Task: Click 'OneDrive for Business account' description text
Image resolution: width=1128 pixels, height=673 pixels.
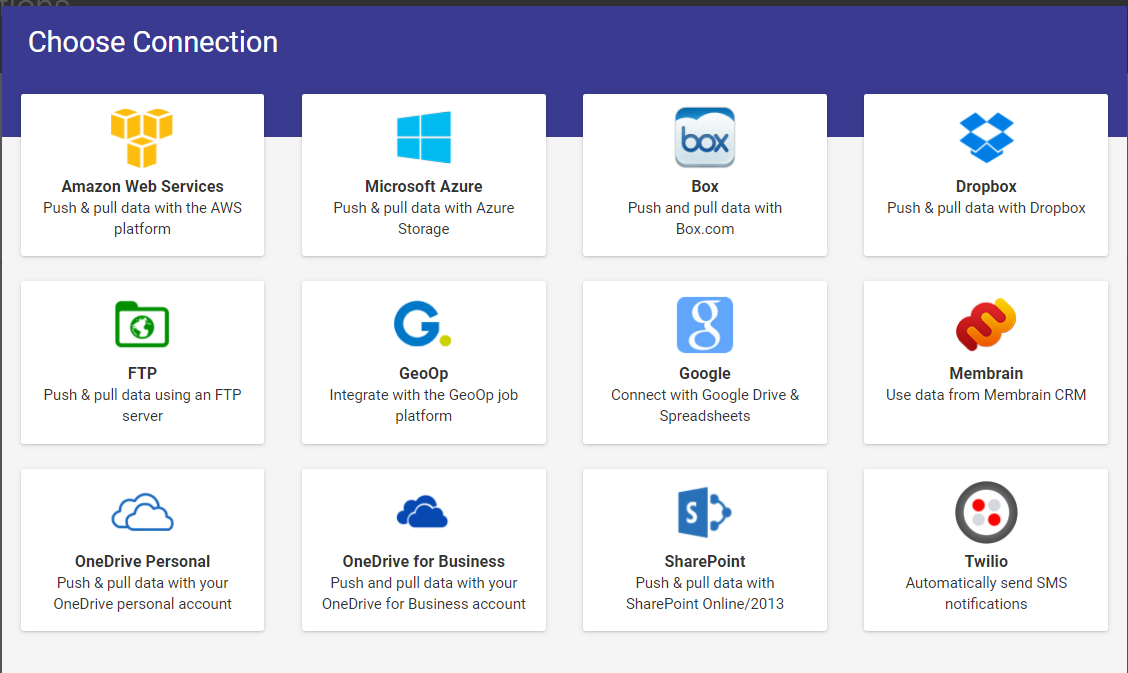Action: [424, 604]
